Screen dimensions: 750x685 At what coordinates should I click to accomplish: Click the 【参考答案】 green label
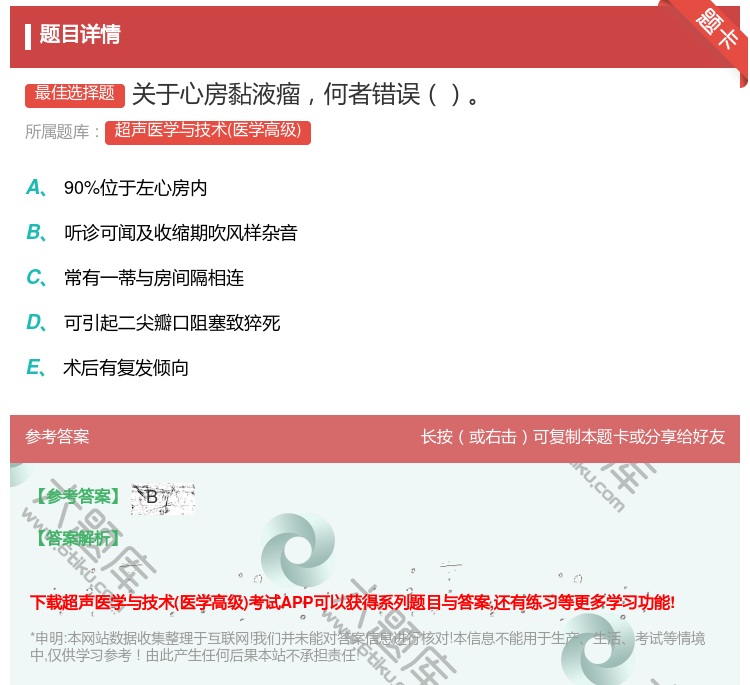point(78,496)
